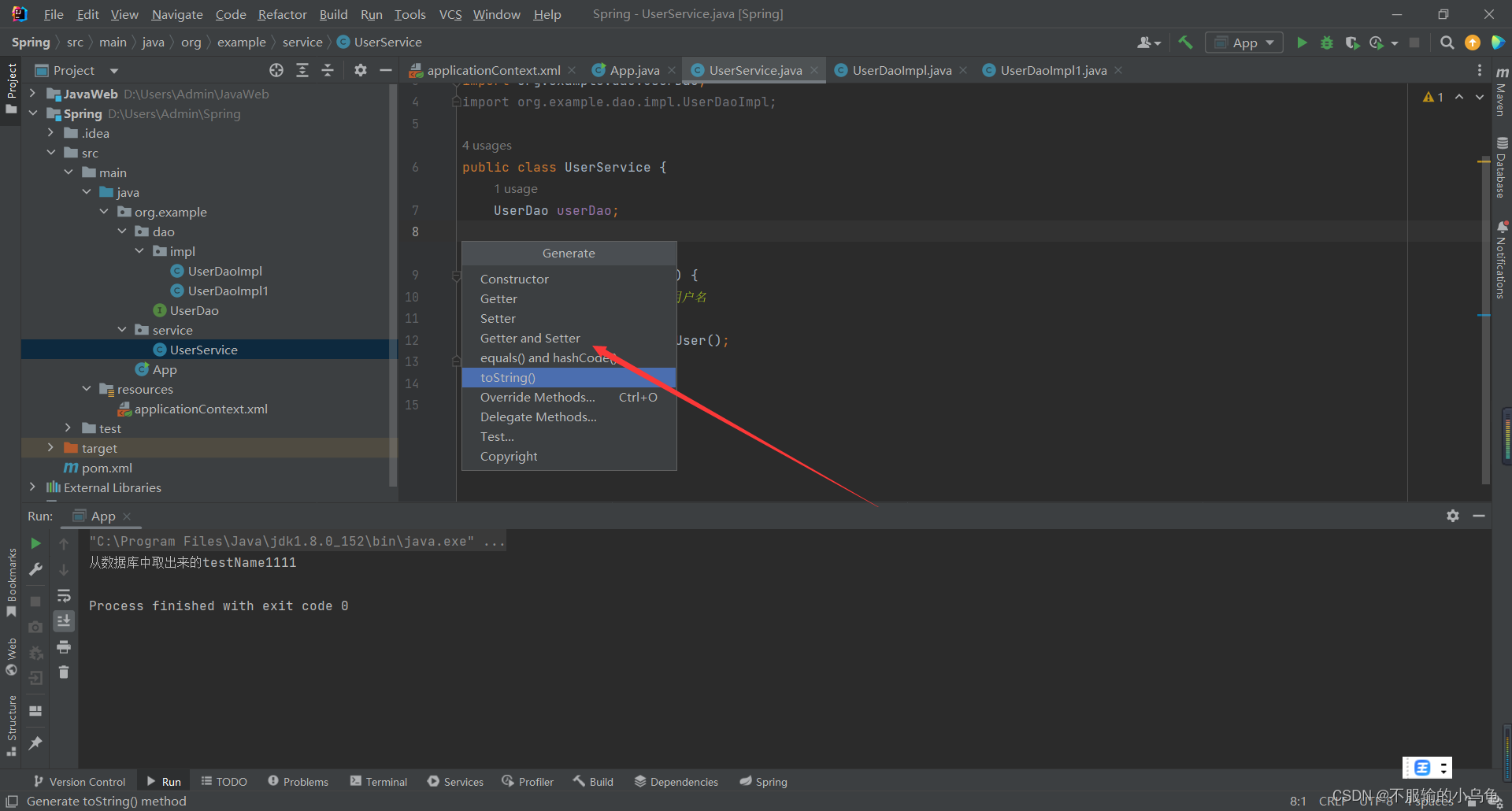Open Run panel gear settings
The image size is (1512, 811).
(x=1453, y=516)
